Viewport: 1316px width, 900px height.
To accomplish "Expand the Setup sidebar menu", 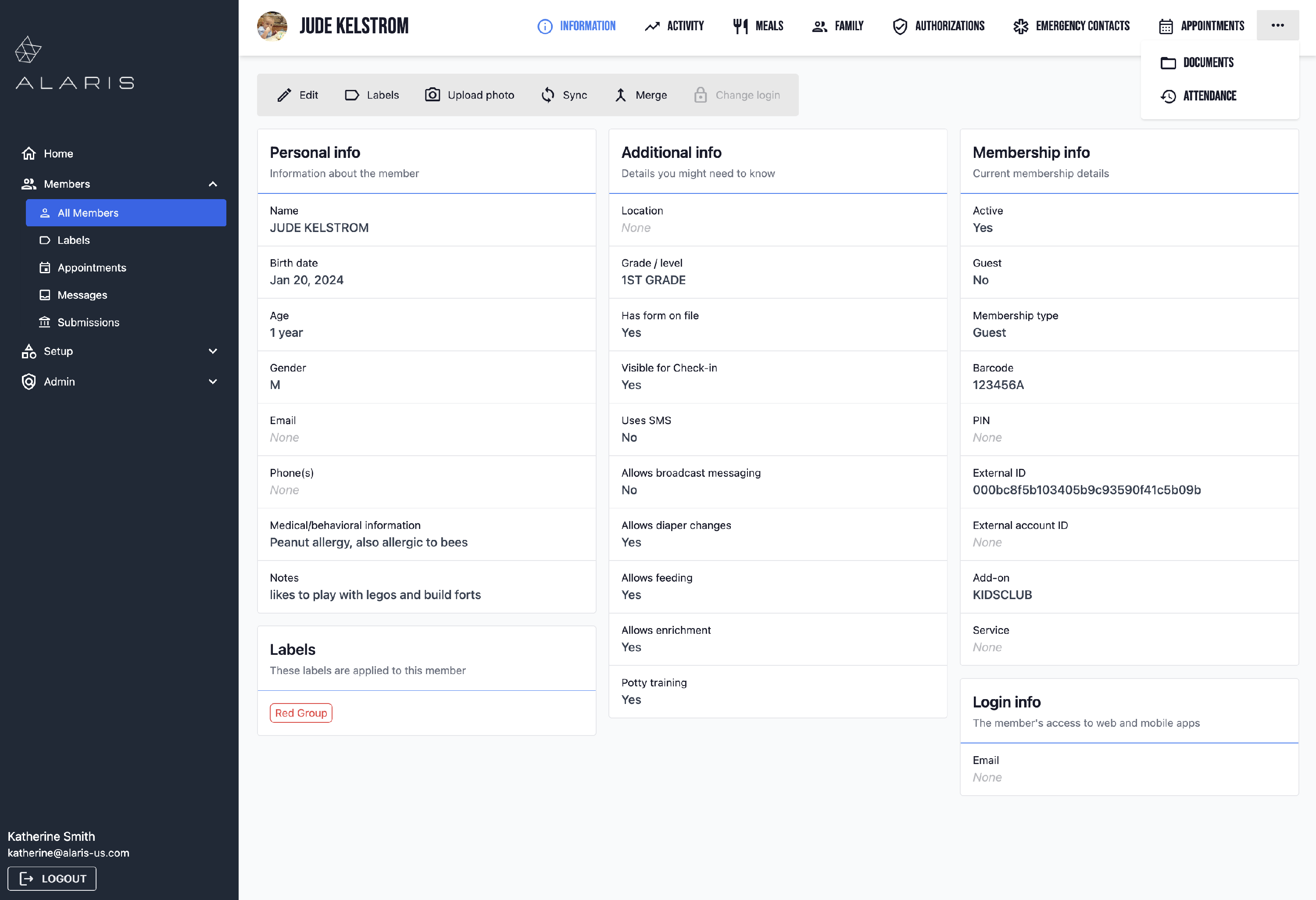I will coord(213,351).
